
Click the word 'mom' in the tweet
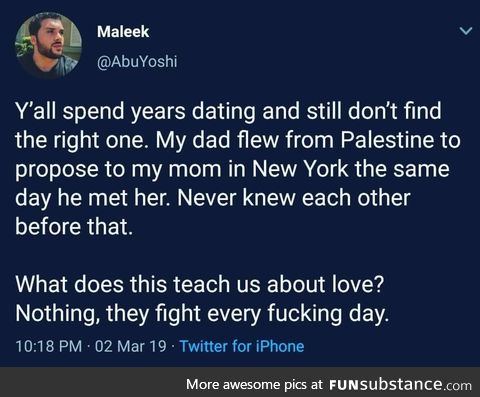click(x=195, y=169)
